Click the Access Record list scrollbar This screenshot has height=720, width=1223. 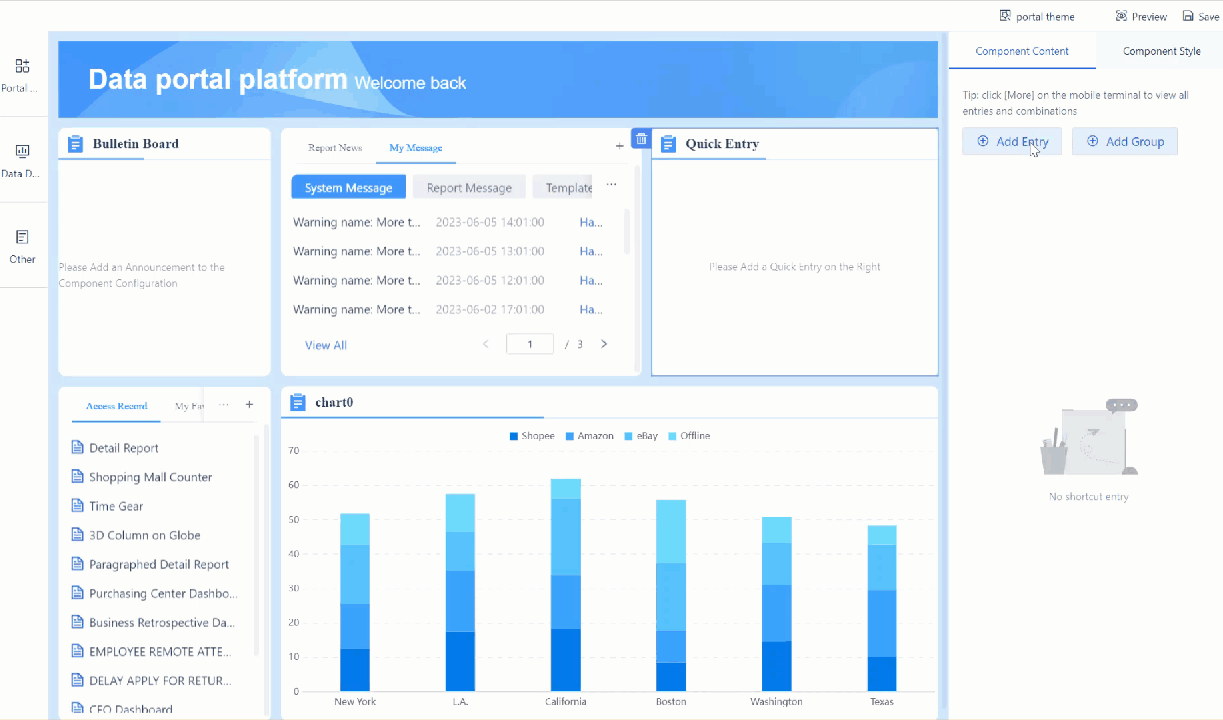(256, 545)
